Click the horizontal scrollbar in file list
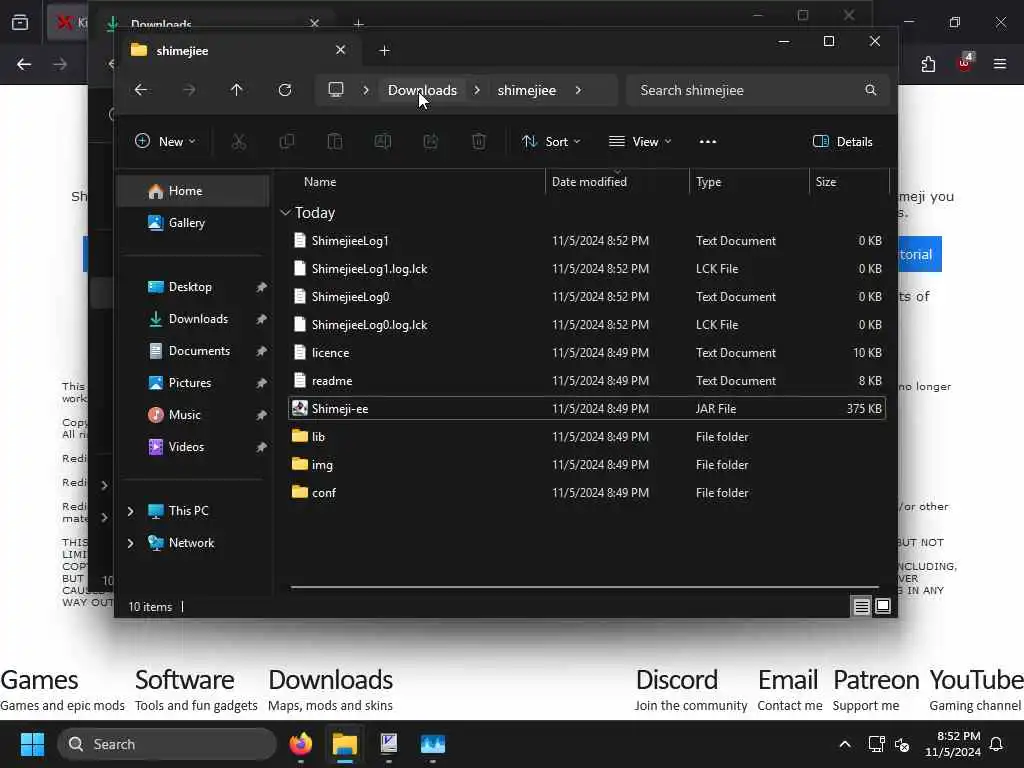The width and height of the screenshot is (1024, 768). [584, 587]
